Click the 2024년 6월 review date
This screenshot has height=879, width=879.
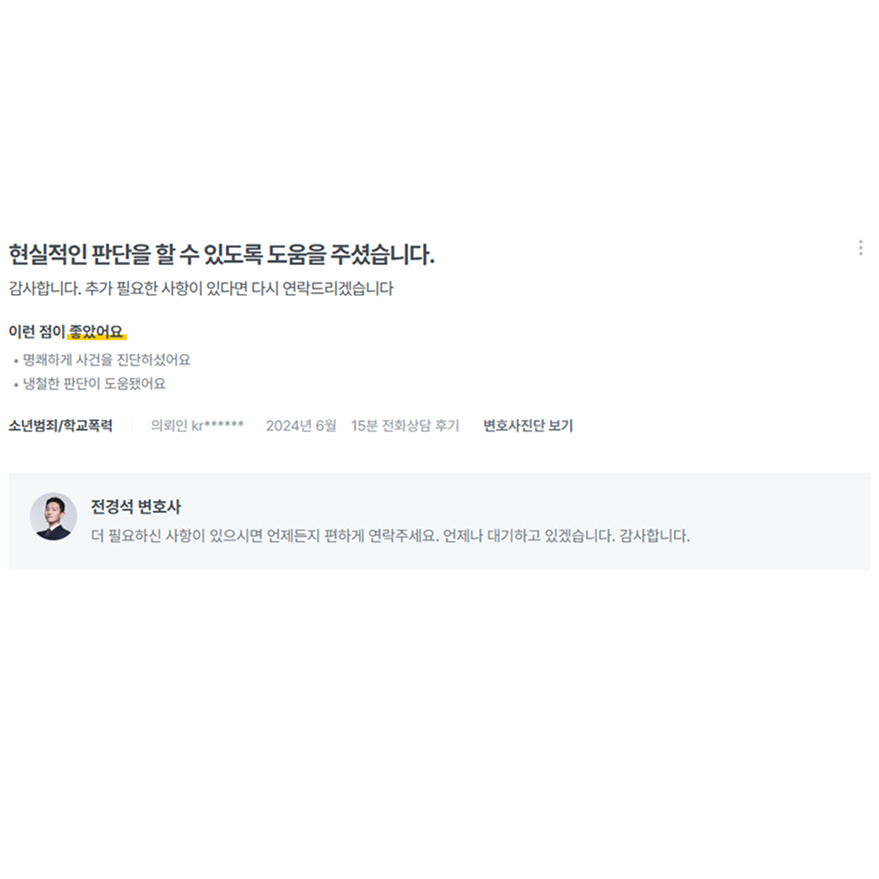coord(301,425)
